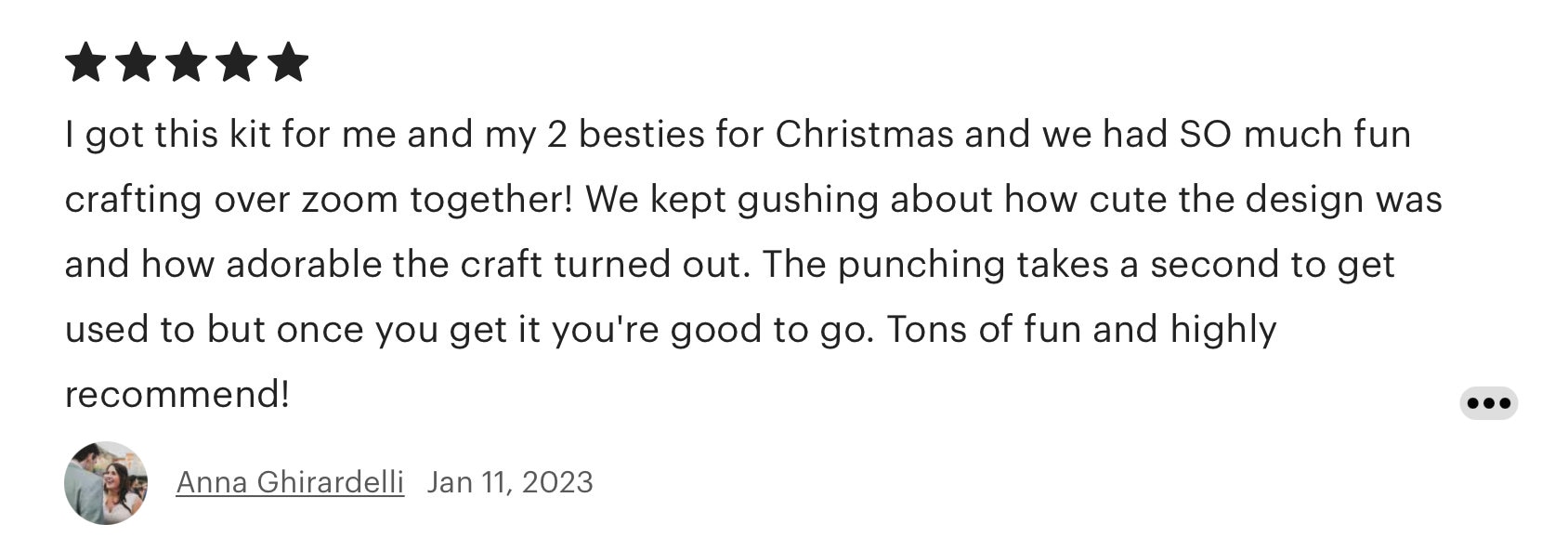Click the word "besties" in the review
Image resolution: width=1568 pixels, height=550 pixels.
coord(642,135)
